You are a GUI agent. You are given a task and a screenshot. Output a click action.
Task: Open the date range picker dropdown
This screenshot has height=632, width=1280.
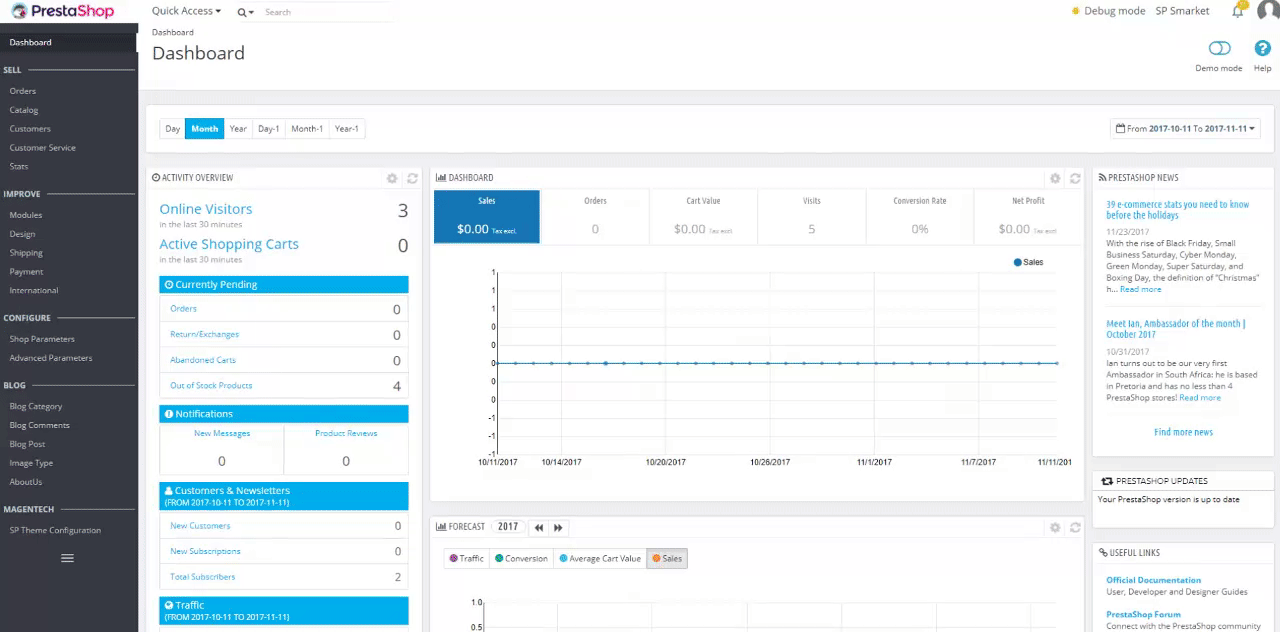coord(1184,128)
